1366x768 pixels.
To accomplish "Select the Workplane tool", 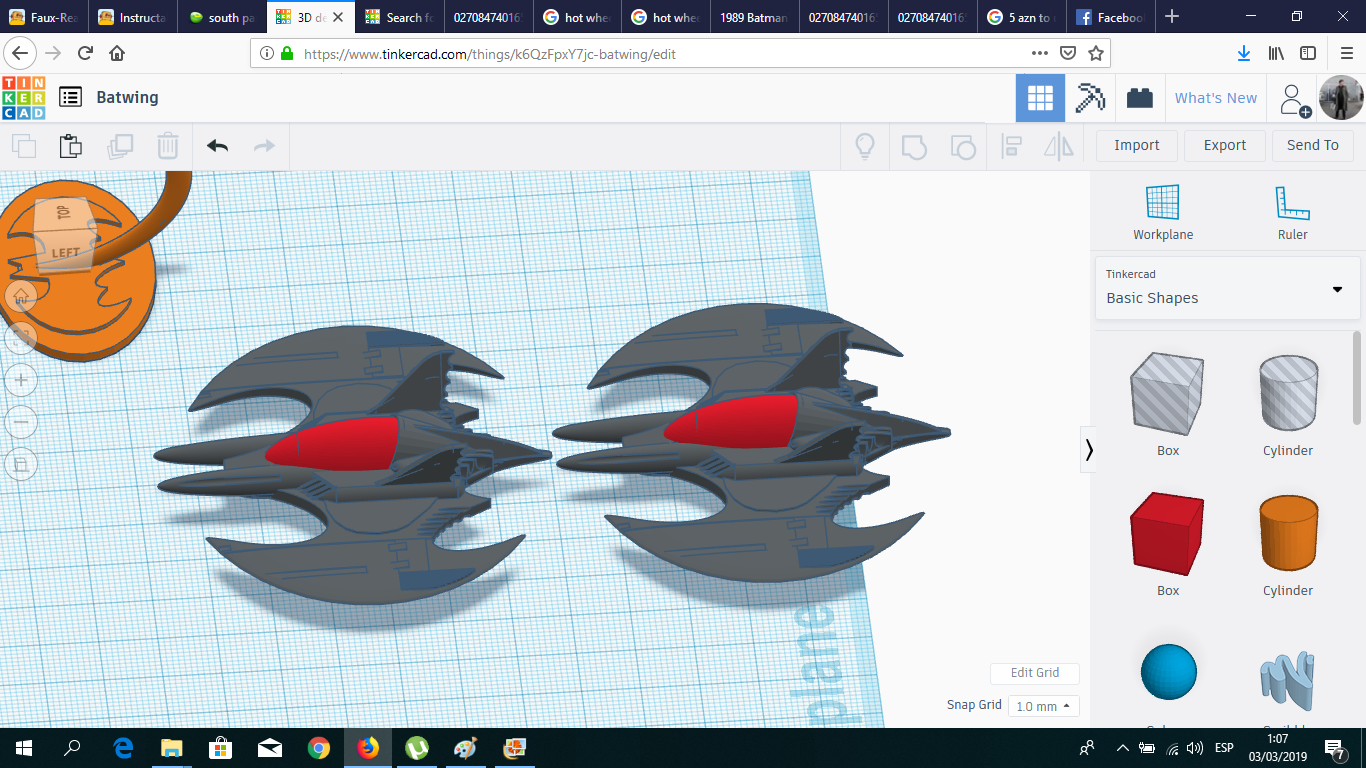I will (x=1163, y=212).
